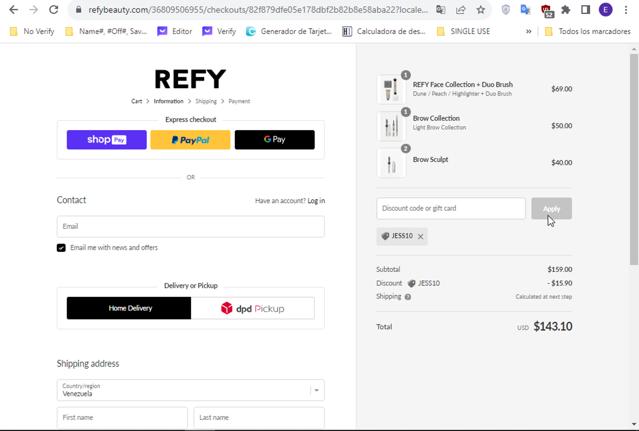Click the Brow Sculpt product name
Viewport: 639px width, 431px height.
pyautogui.click(x=430, y=160)
